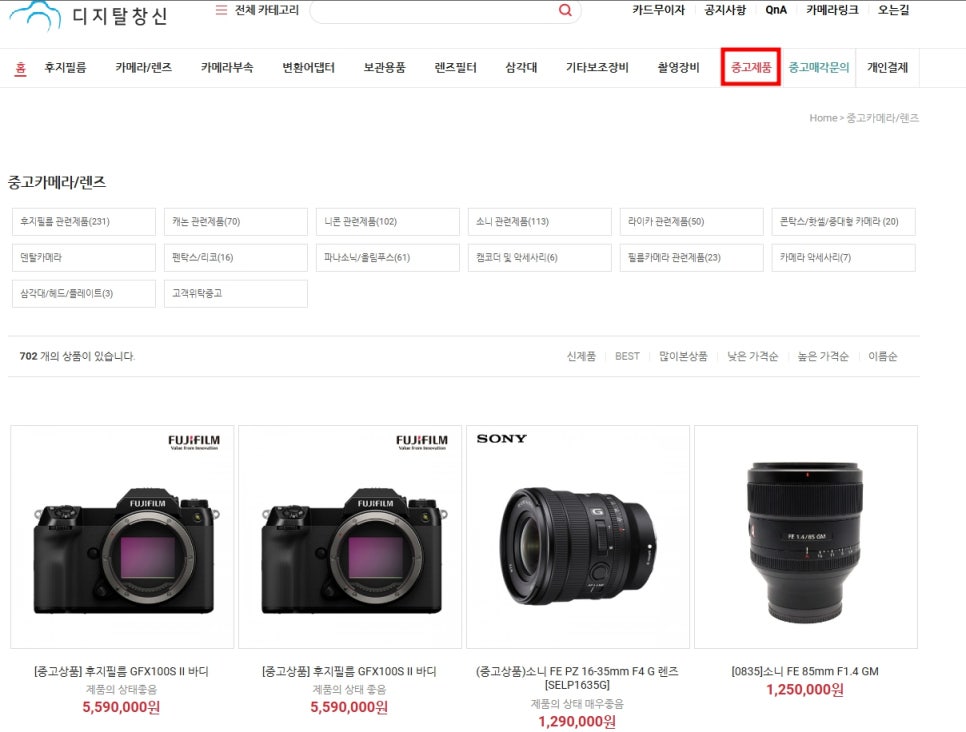Open the 렌즈필터 menu item

coord(455,68)
